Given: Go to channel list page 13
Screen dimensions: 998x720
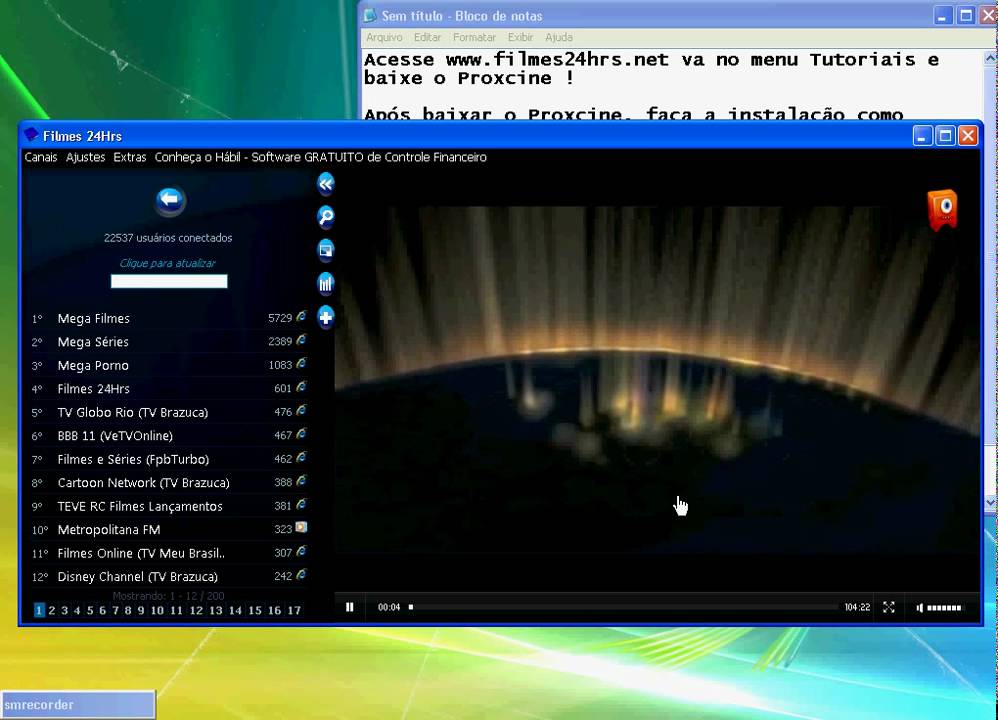Looking at the screenshot, I should pyautogui.click(x=216, y=611).
